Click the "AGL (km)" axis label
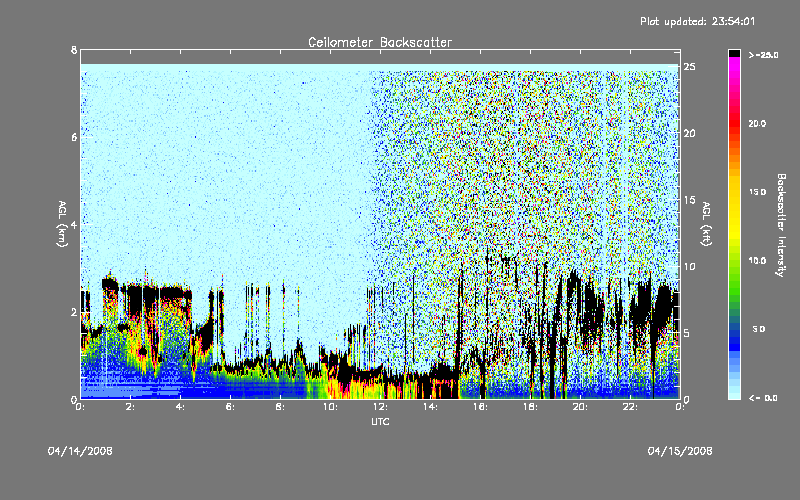The height and width of the screenshot is (500, 800). pos(62,224)
